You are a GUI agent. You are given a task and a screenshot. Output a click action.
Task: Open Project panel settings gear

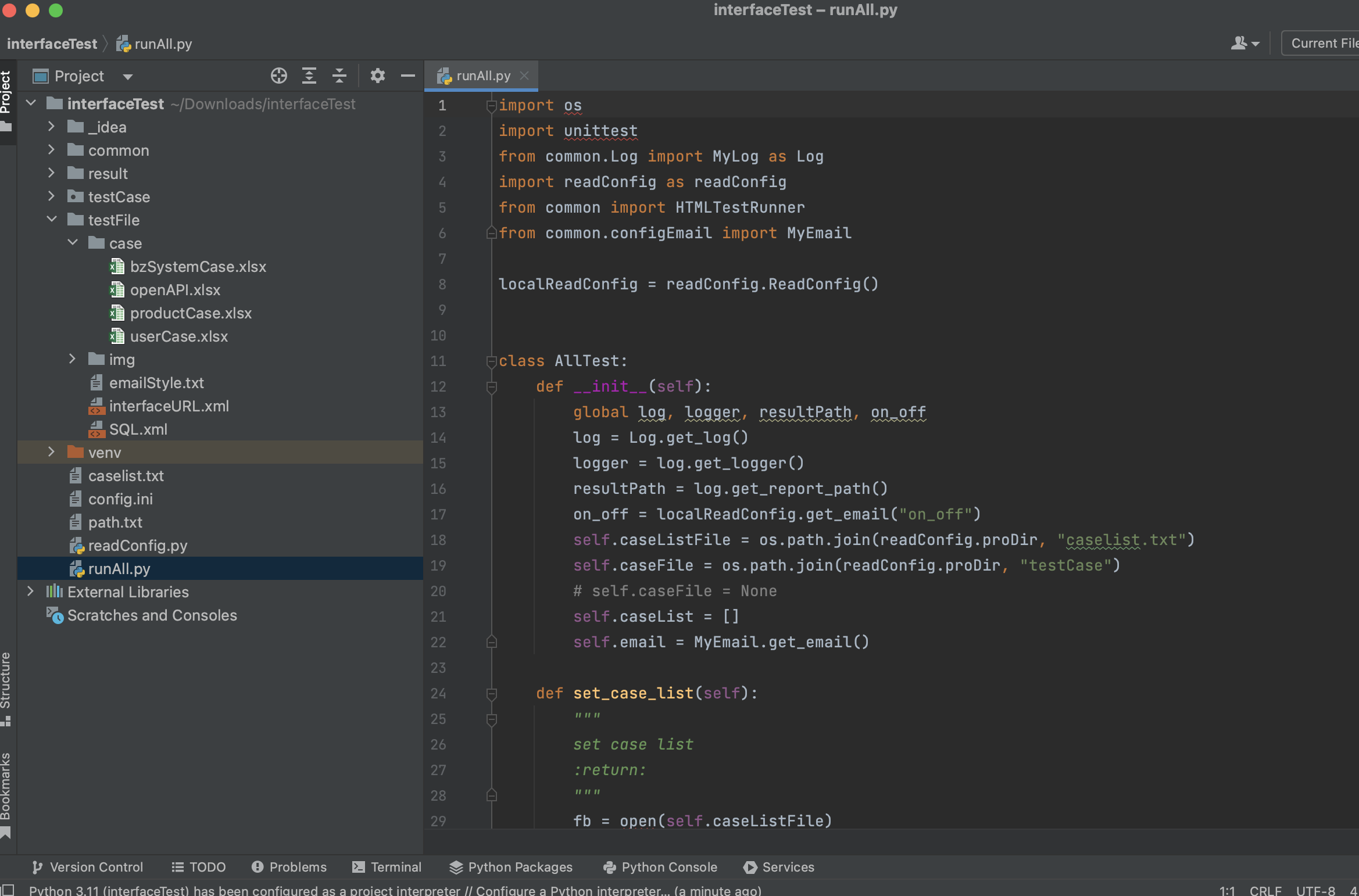[377, 76]
